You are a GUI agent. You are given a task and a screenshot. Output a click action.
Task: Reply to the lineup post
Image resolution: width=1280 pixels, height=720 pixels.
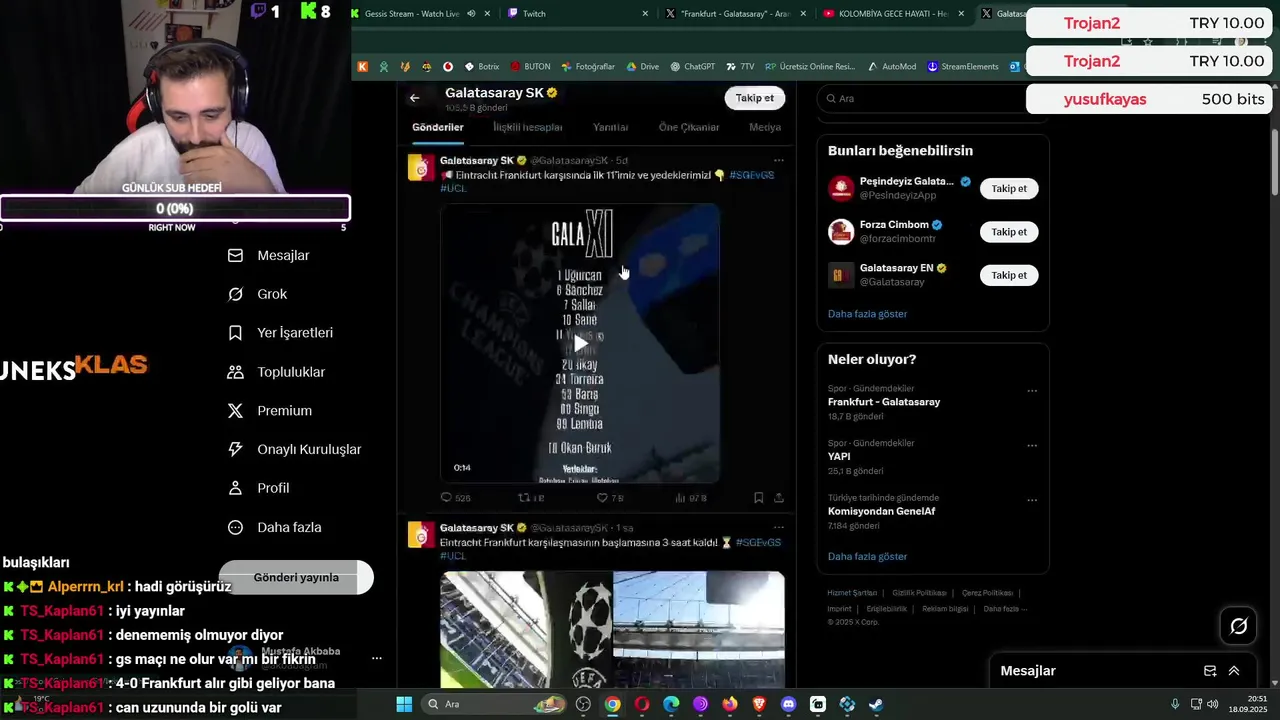point(455,497)
